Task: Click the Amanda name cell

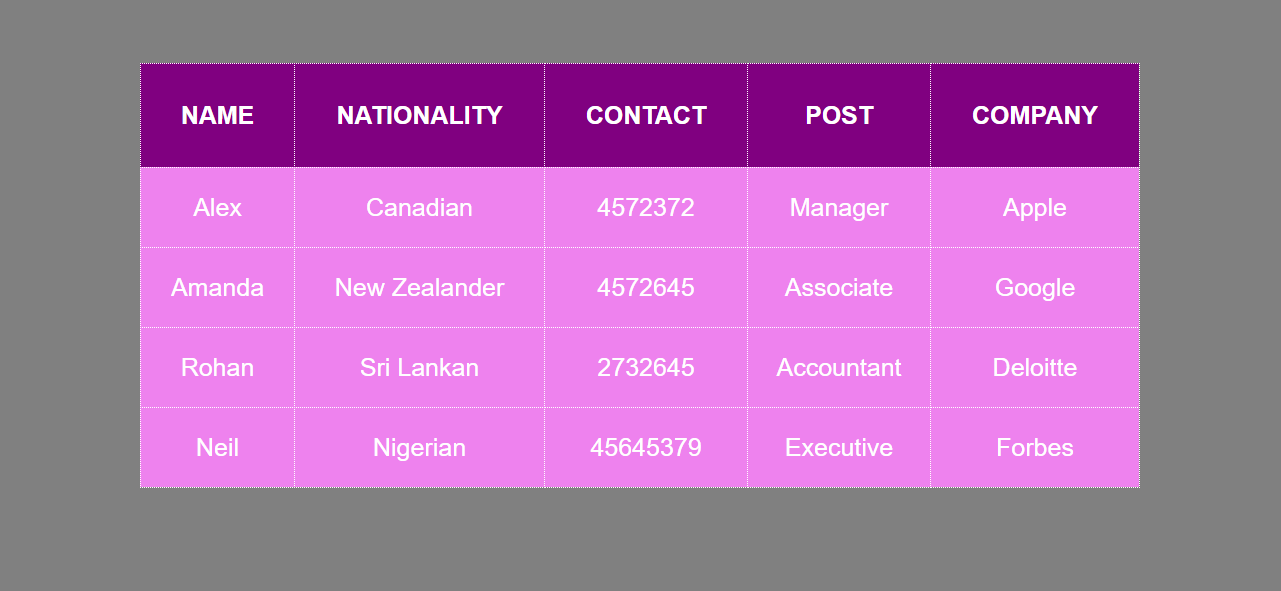Action: point(217,287)
